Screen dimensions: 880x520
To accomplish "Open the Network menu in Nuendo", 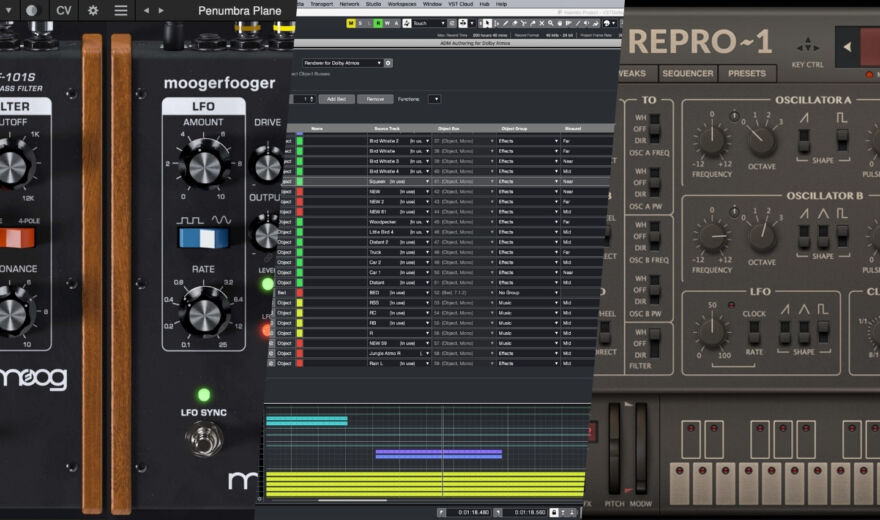I will click(x=350, y=4).
